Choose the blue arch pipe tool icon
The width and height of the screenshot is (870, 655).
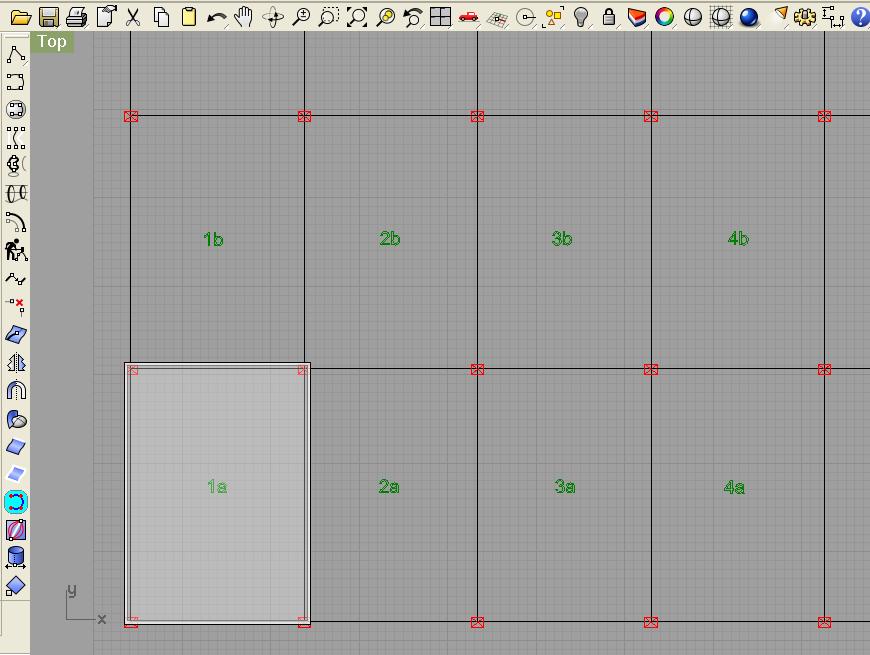tap(16, 390)
